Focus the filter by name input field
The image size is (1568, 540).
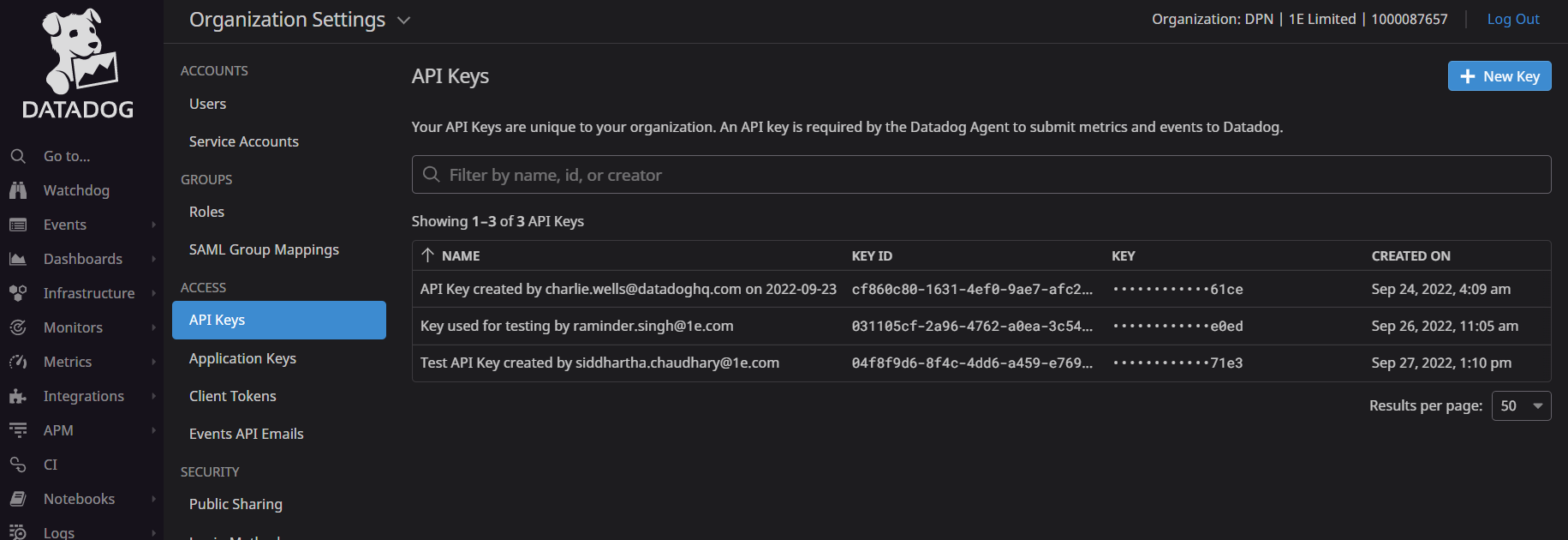[981, 175]
